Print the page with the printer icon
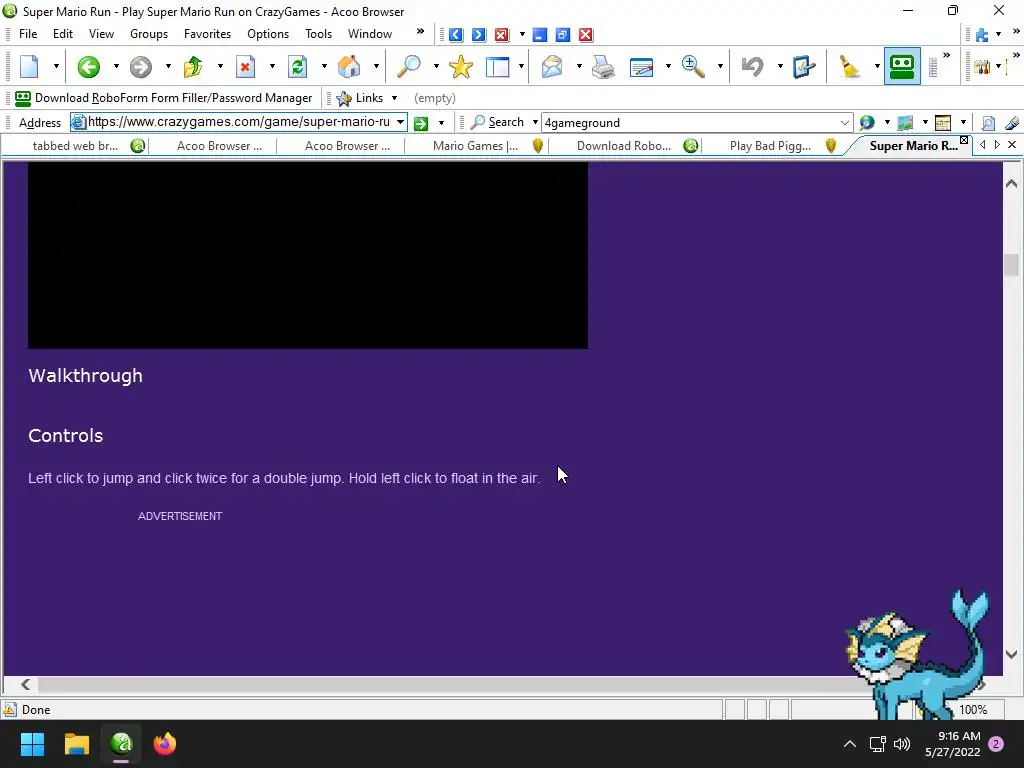 (x=603, y=67)
